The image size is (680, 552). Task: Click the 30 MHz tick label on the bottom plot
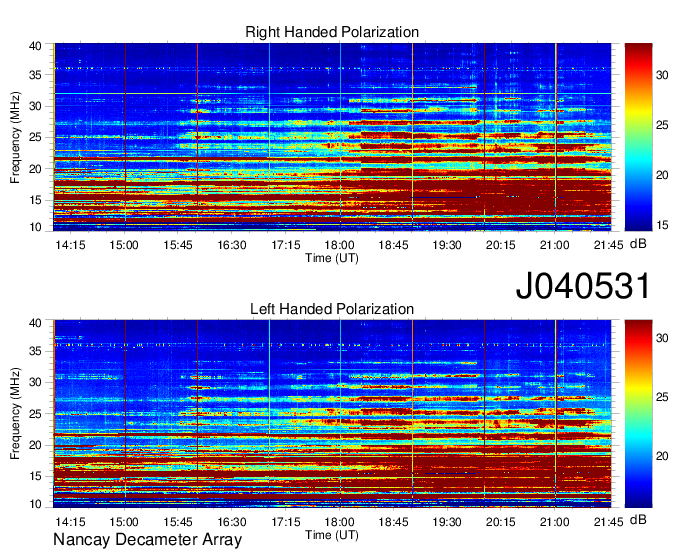[35, 382]
